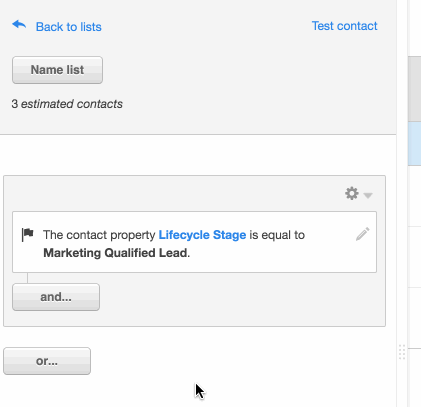Expand the dropdown arrow beside the gear
Viewport: 421px width, 407px height.
tap(368, 195)
